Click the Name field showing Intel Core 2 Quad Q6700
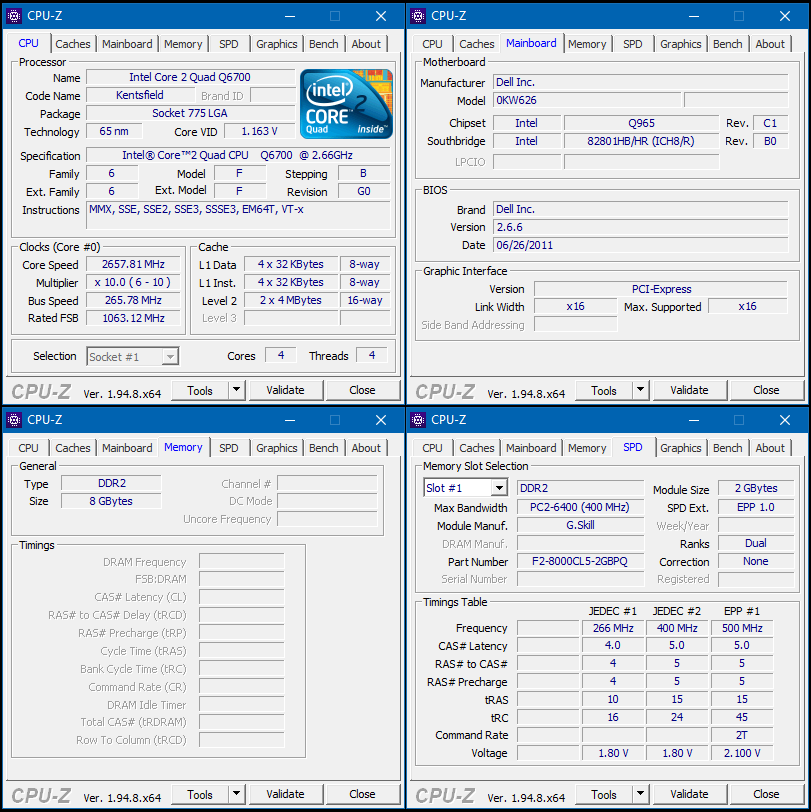The height and width of the screenshot is (812, 811). tap(190, 77)
